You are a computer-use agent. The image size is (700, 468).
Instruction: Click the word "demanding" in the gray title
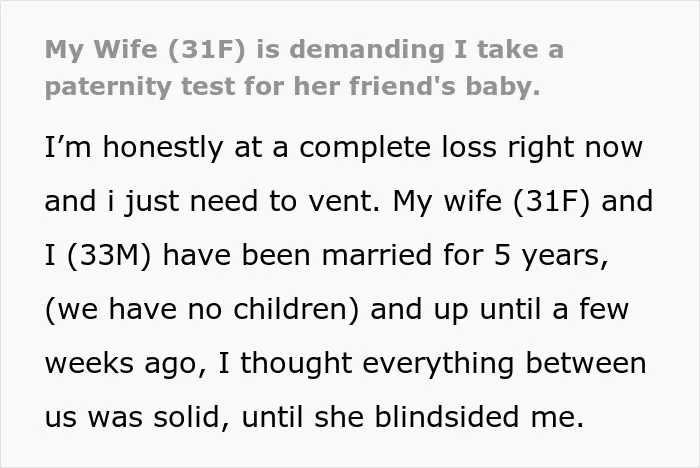click(x=367, y=50)
